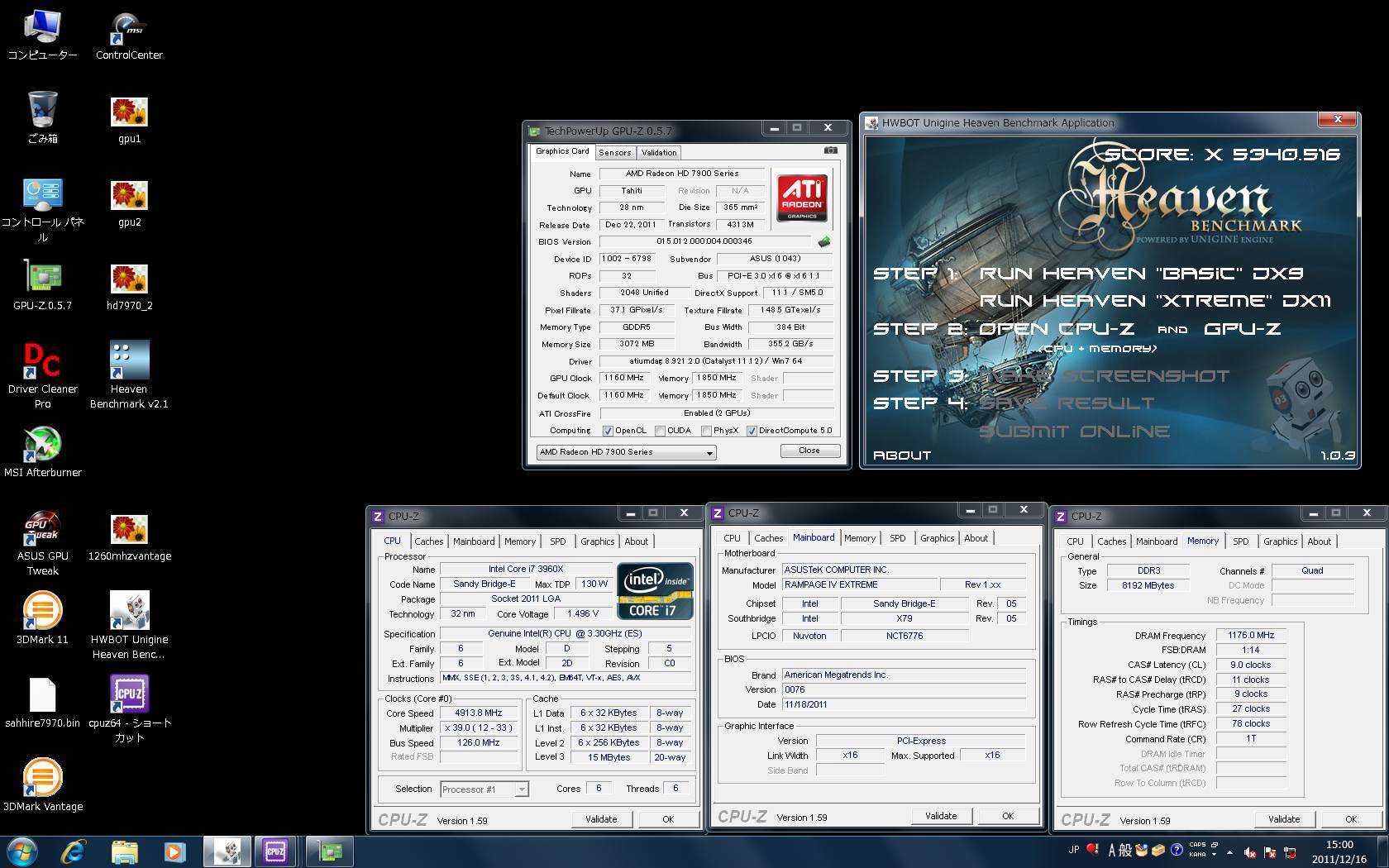Launch MSI Afterburner shortcut
Viewport: 1389px width, 868px height.
coord(43,453)
